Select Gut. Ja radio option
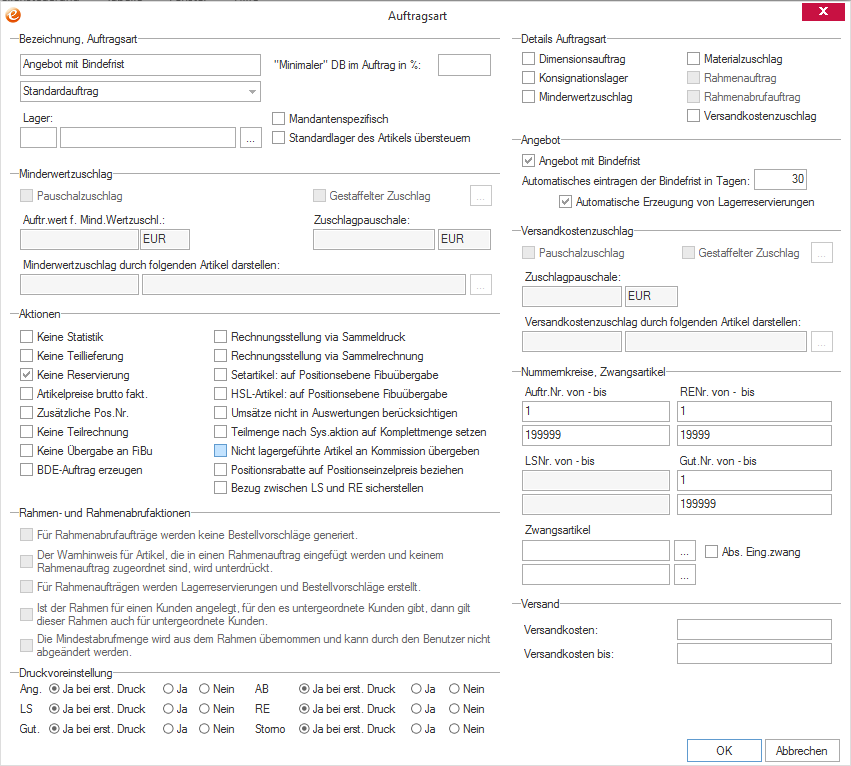This screenshot has width=851, height=766. [x=168, y=729]
